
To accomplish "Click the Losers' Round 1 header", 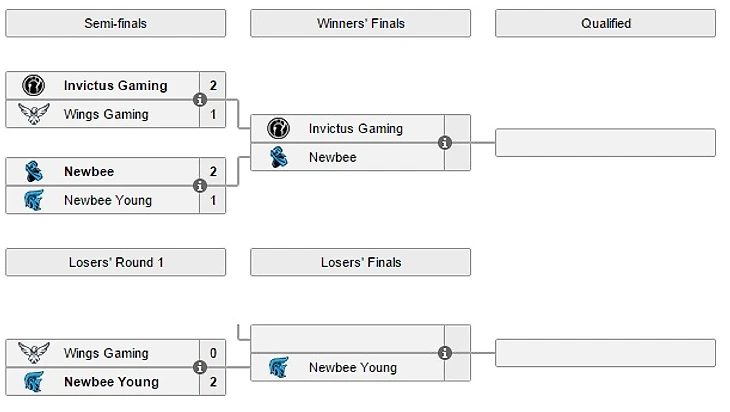I will click(115, 262).
